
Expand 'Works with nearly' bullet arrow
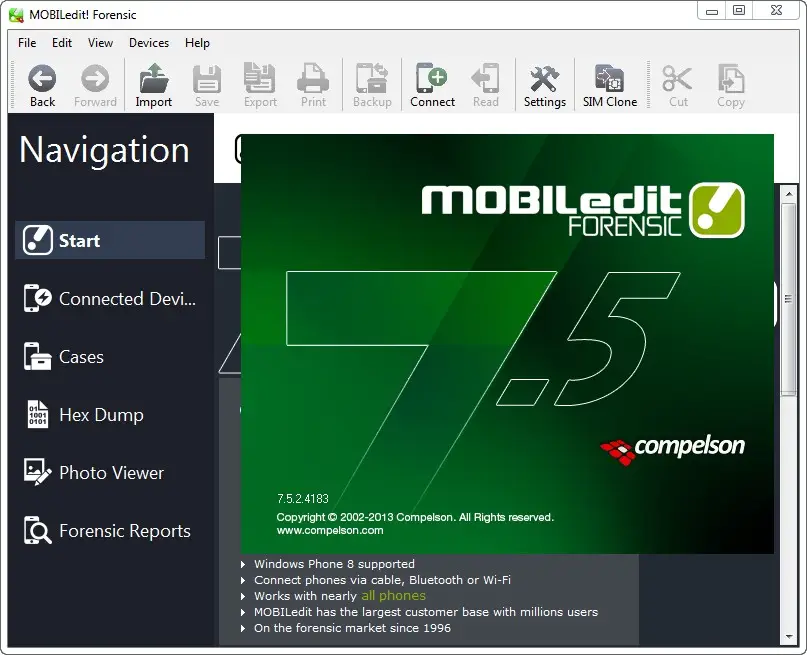click(x=243, y=596)
